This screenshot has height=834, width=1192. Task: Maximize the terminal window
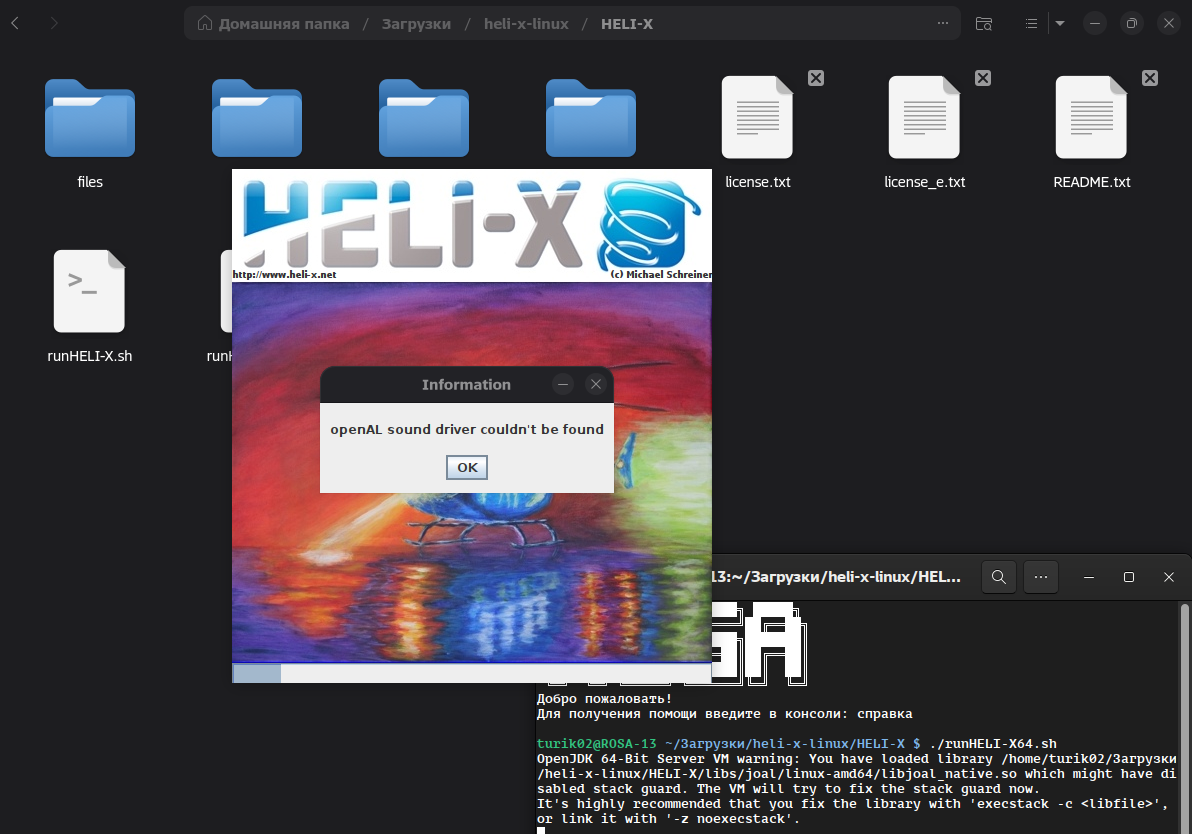[1129, 577]
